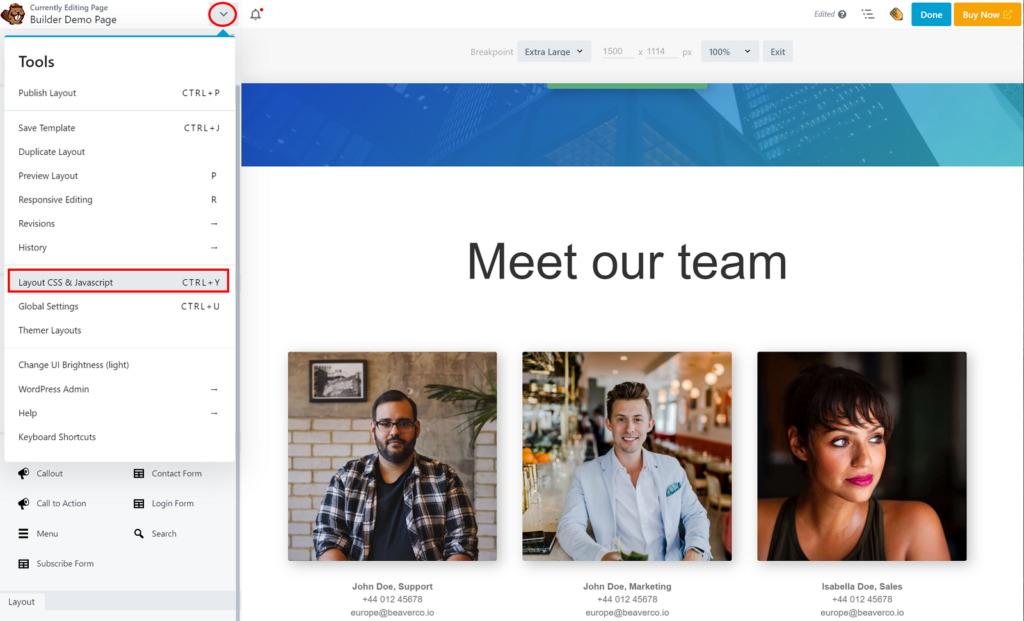Click the Edited help question mark icon
The width and height of the screenshot is (1024, 621).
(842, 14)
